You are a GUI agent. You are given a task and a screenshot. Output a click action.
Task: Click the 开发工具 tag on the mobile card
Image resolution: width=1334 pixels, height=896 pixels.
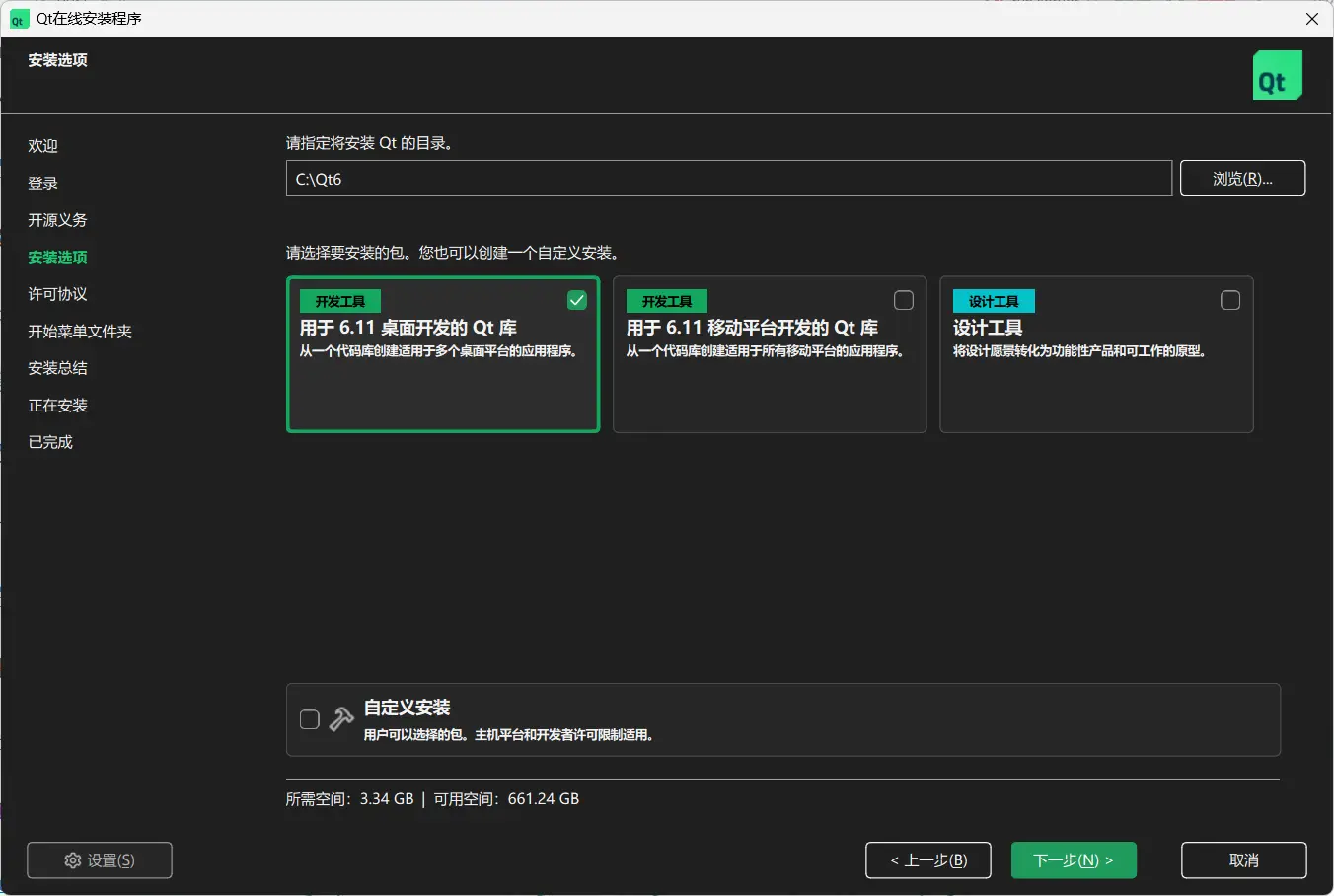tap(667, 301)
